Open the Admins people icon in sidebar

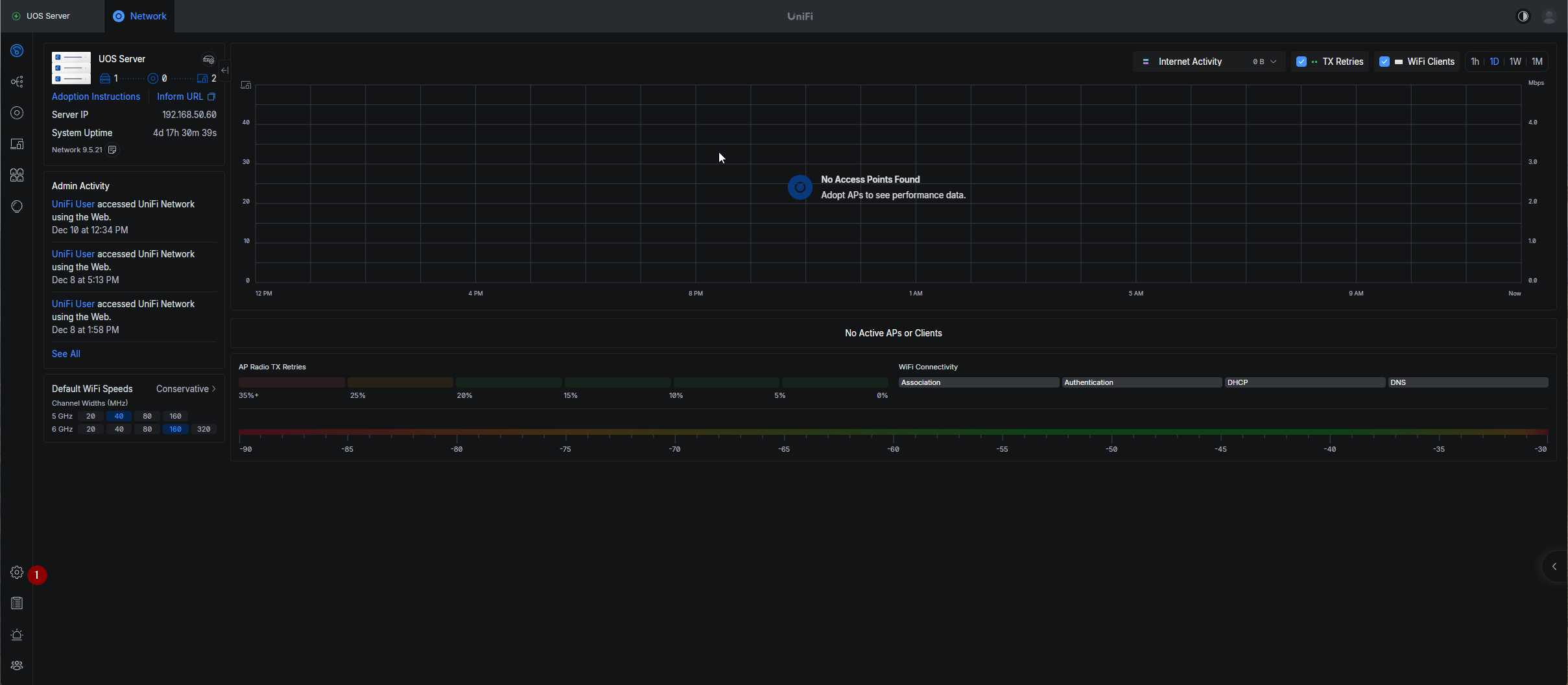(x=17, y=666)
